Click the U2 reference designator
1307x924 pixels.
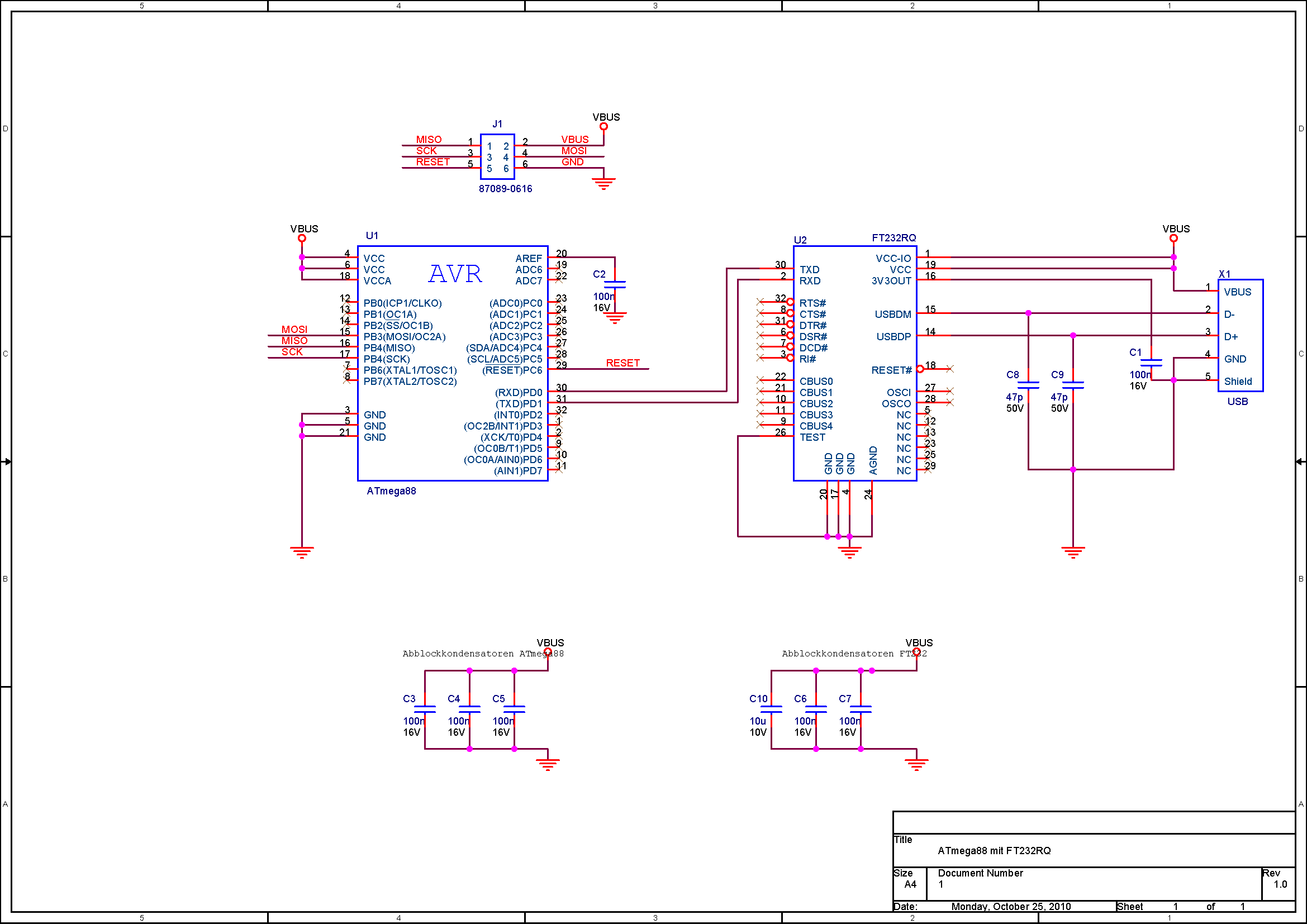coord(800,240)
